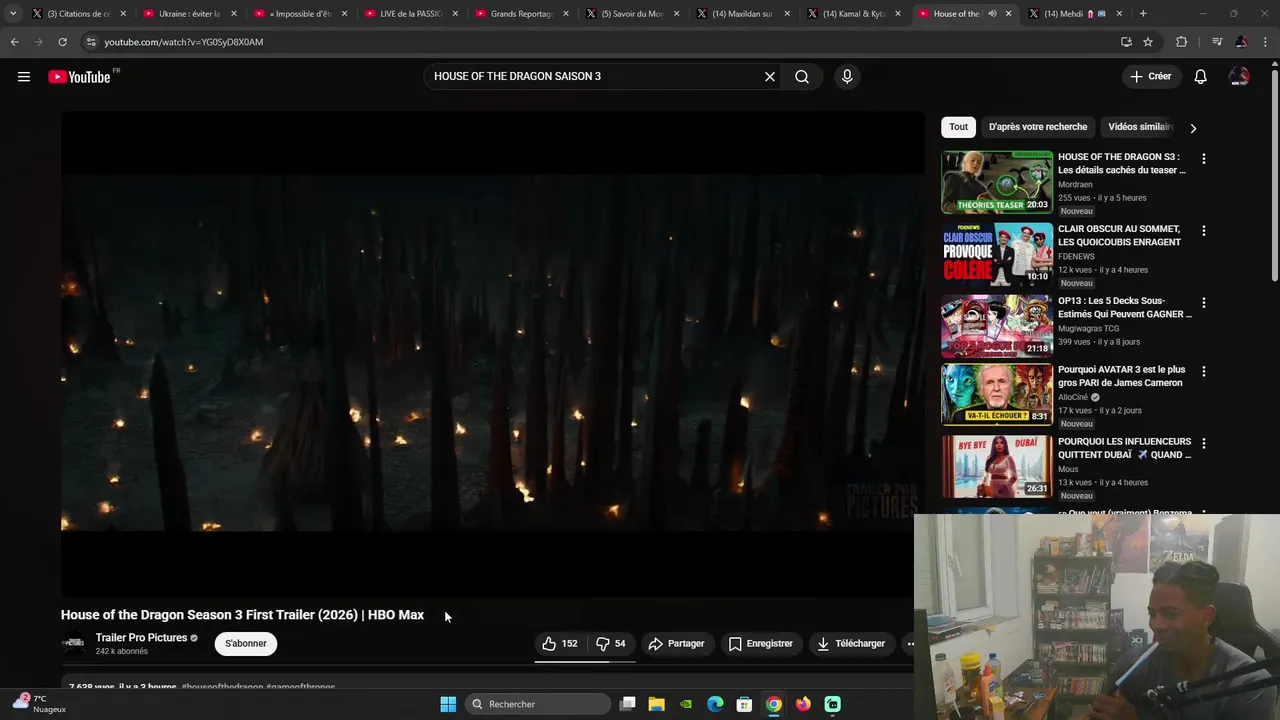Open HOUSE OF THE DRAGON S3 teaser thumbnail

tap(997, 182)
